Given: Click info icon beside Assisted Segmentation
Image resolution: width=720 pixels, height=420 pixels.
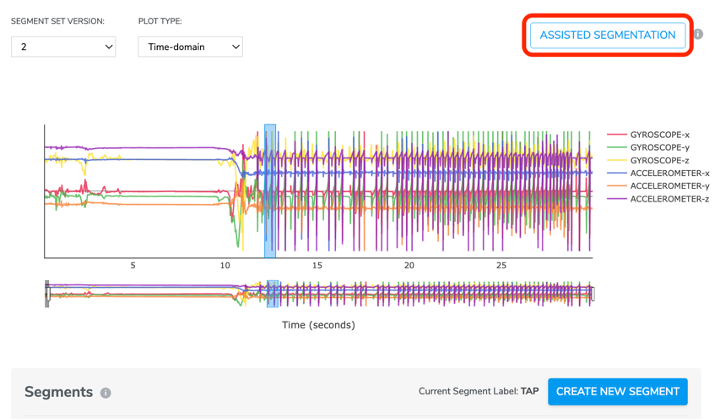Looking at the screenshot, I should pyautogui.click(x=698, y=35).
